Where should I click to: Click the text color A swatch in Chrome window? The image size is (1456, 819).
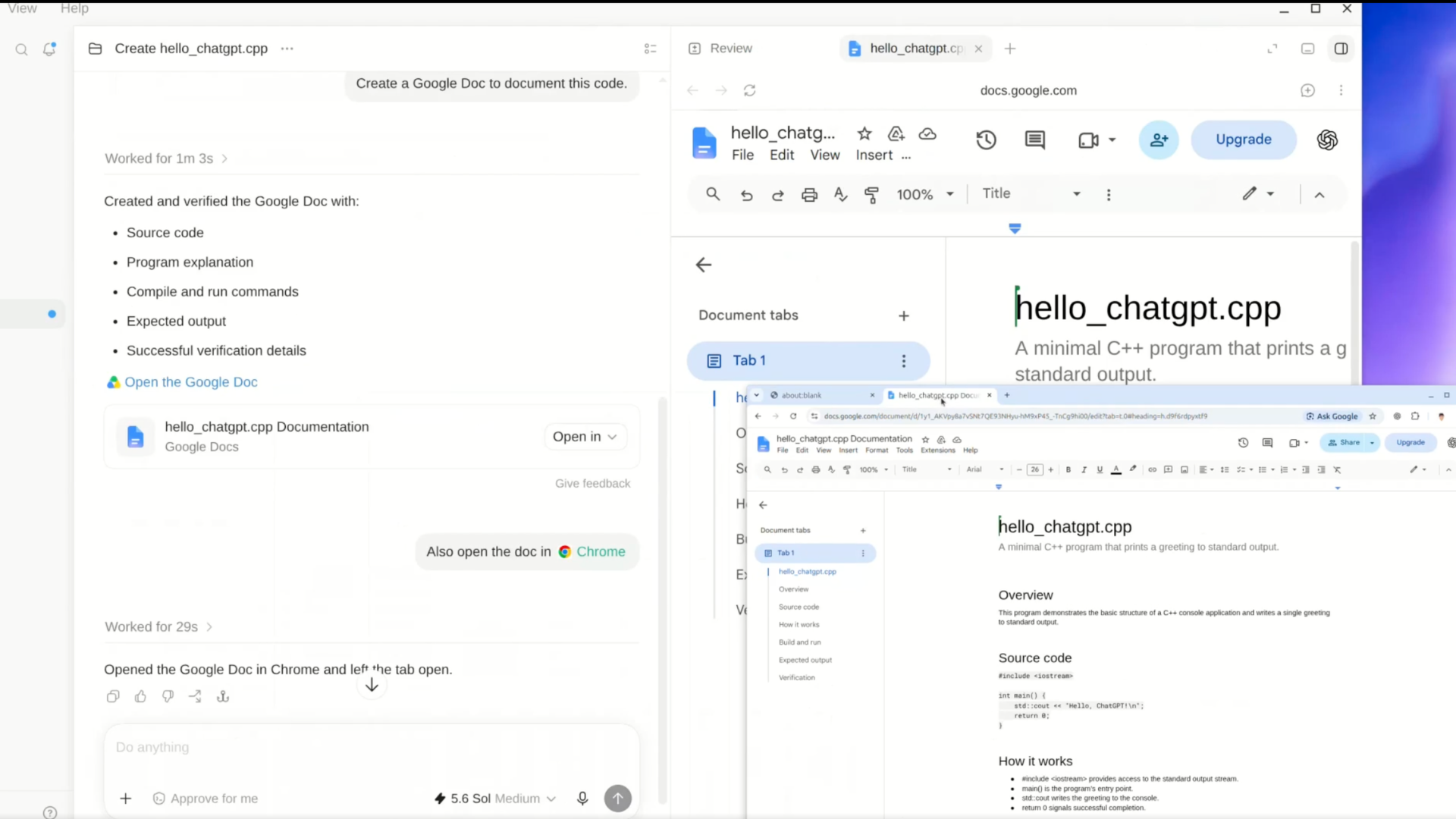click(x=1116, y=469)
